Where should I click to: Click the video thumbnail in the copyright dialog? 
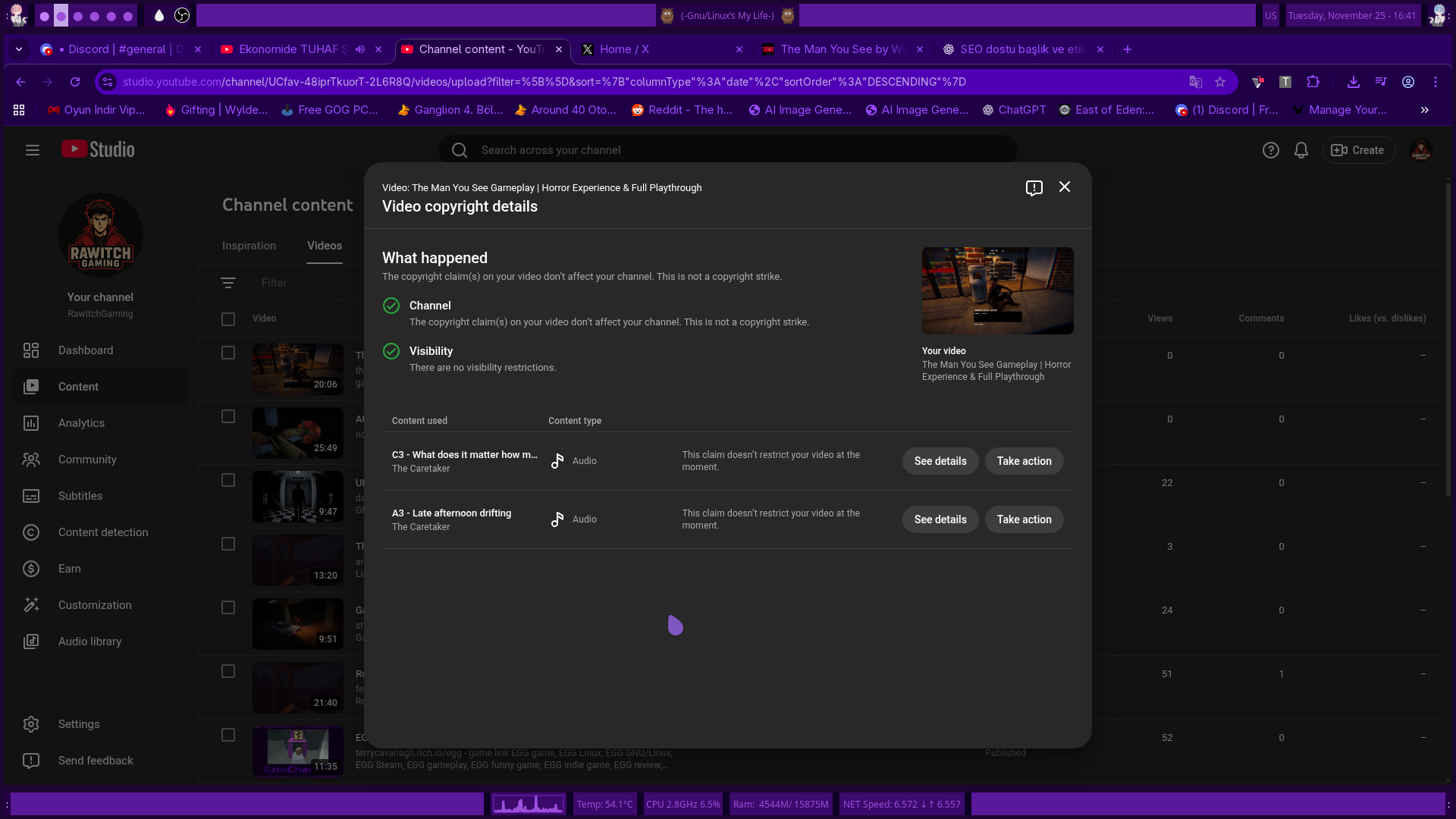pyautogui.click(x=997, y=290)
